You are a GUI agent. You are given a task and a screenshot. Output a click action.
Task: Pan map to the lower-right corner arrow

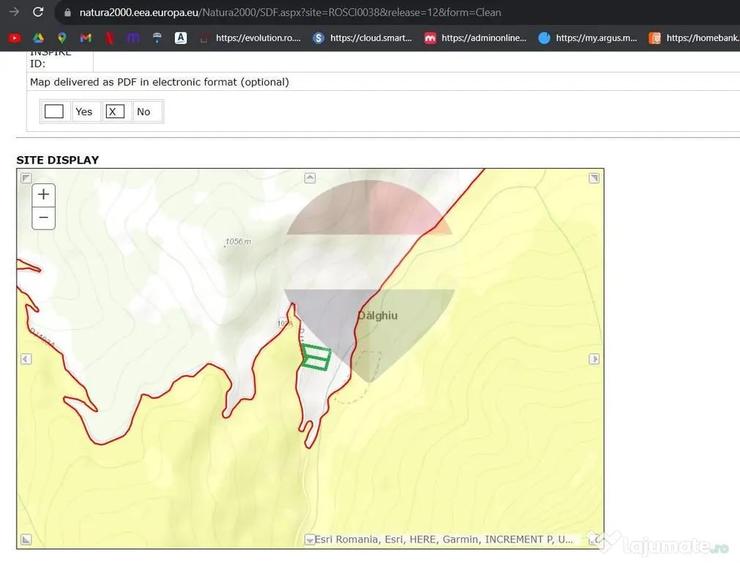coord(594,539)
